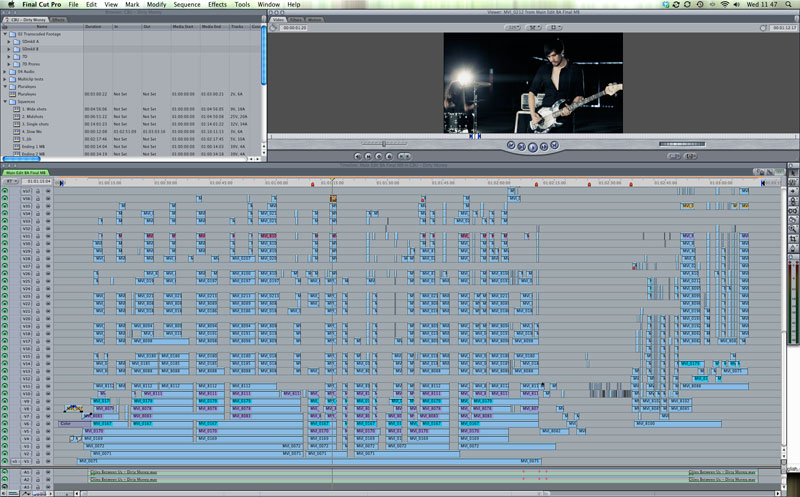Select the '2. Midshots' sequence

(33, 116)
